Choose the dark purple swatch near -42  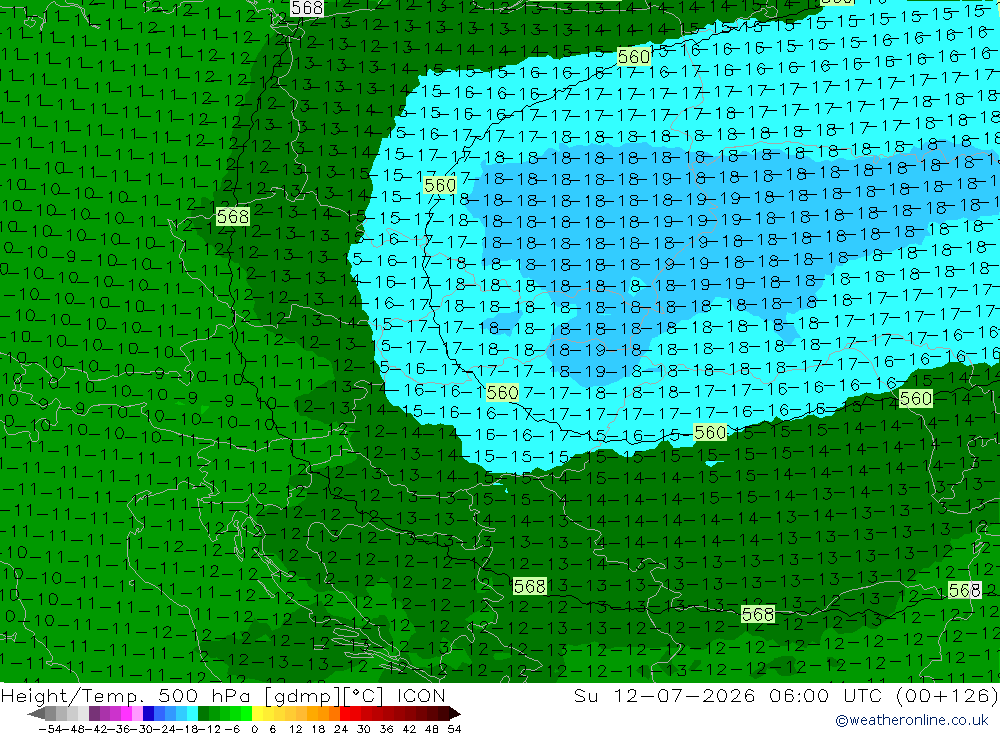[94, 714]
